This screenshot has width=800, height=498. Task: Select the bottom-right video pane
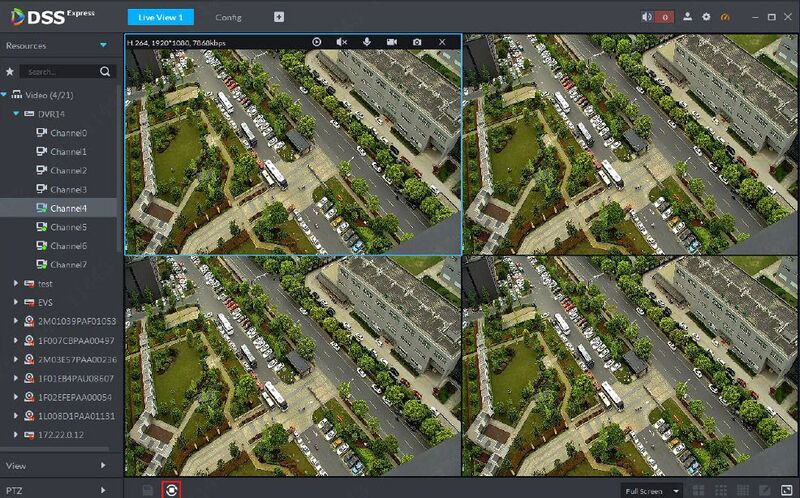pos(630,366)
